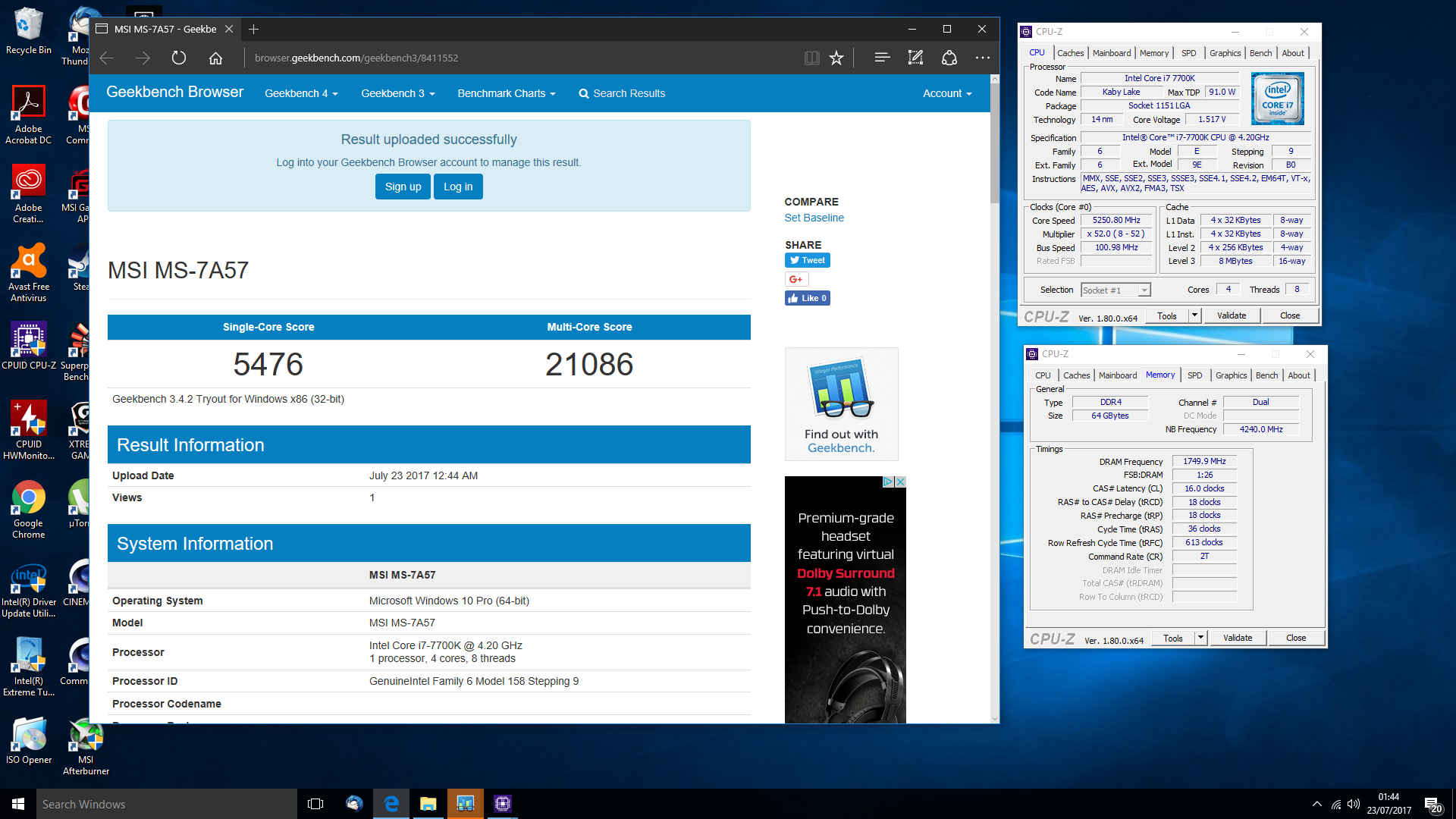Open Adobe Acrobat DC shortcut

29,115
